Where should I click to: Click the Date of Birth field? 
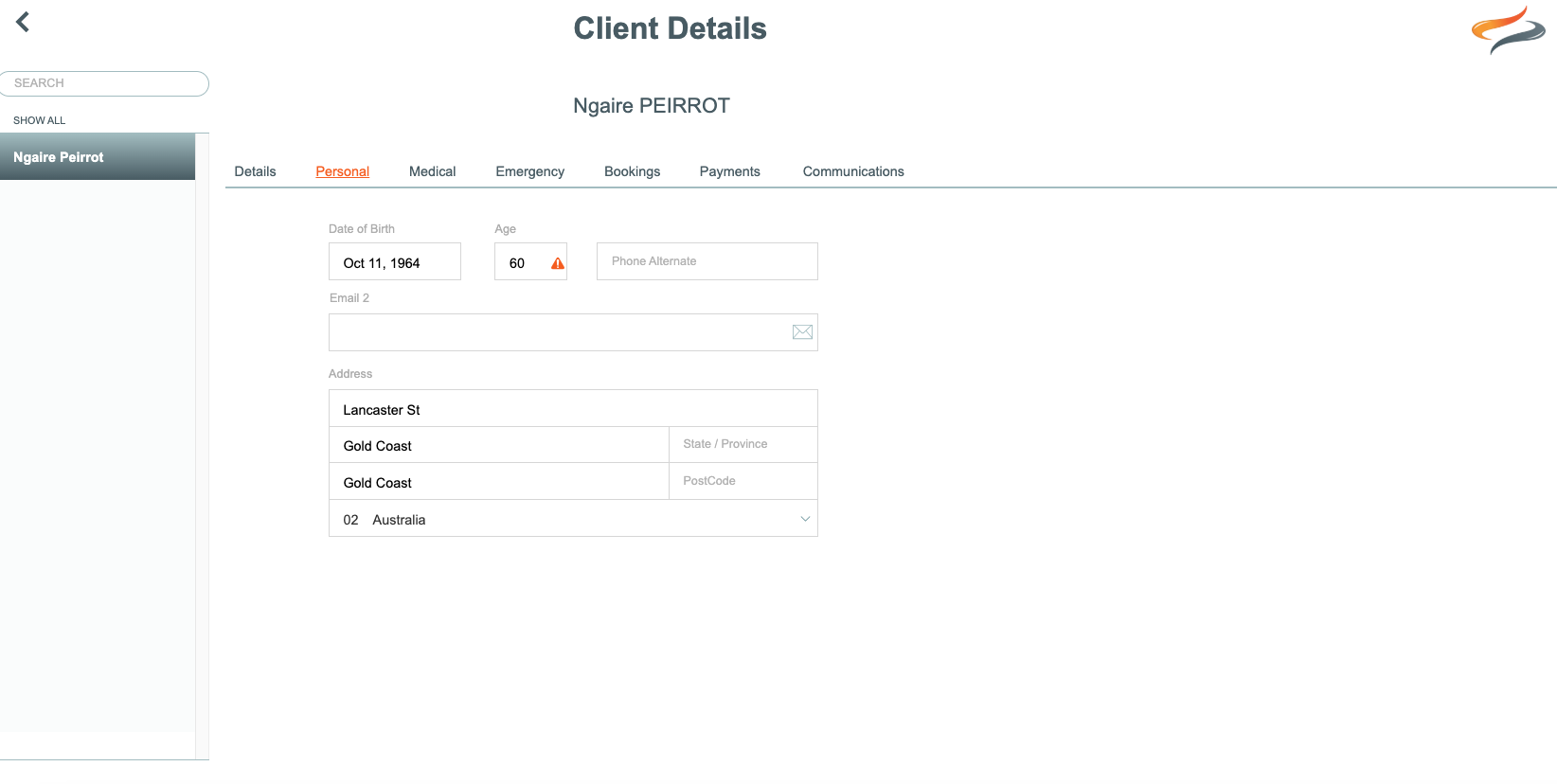coord(394,262)
